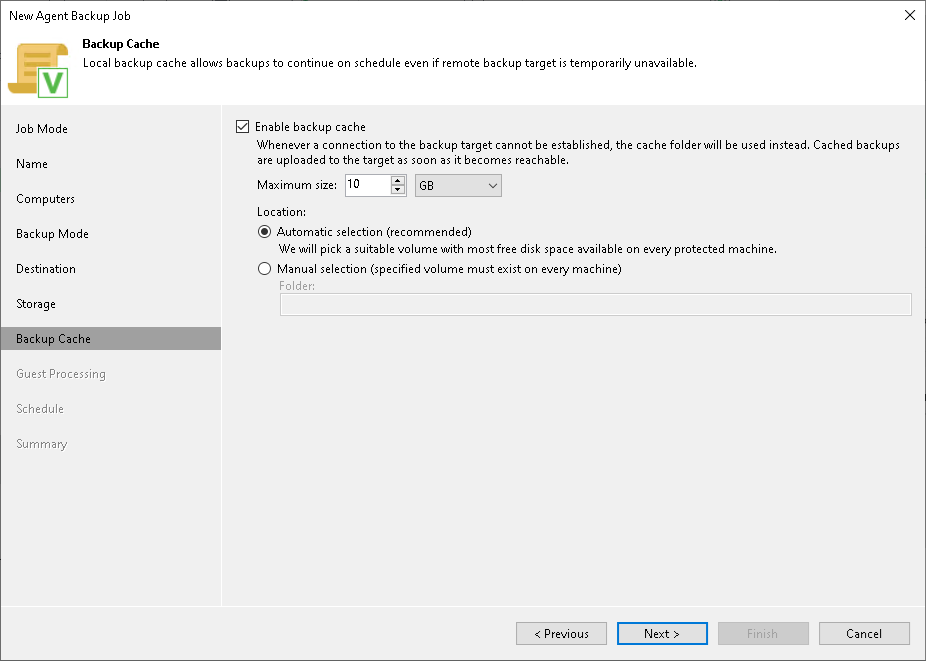This screenshot has width=926, height=661.
Task: Close the wizard with the X button
Action: point(909,15)
